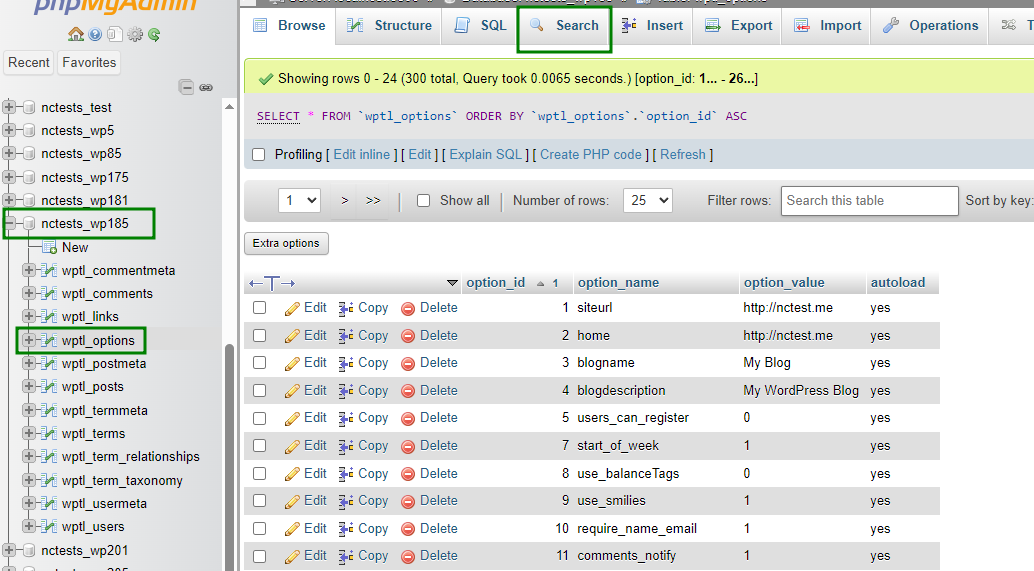Viewport: 1034px width, 571px height.
Task: Switch to the Structure tab
Action: click(x=390, y=26)
